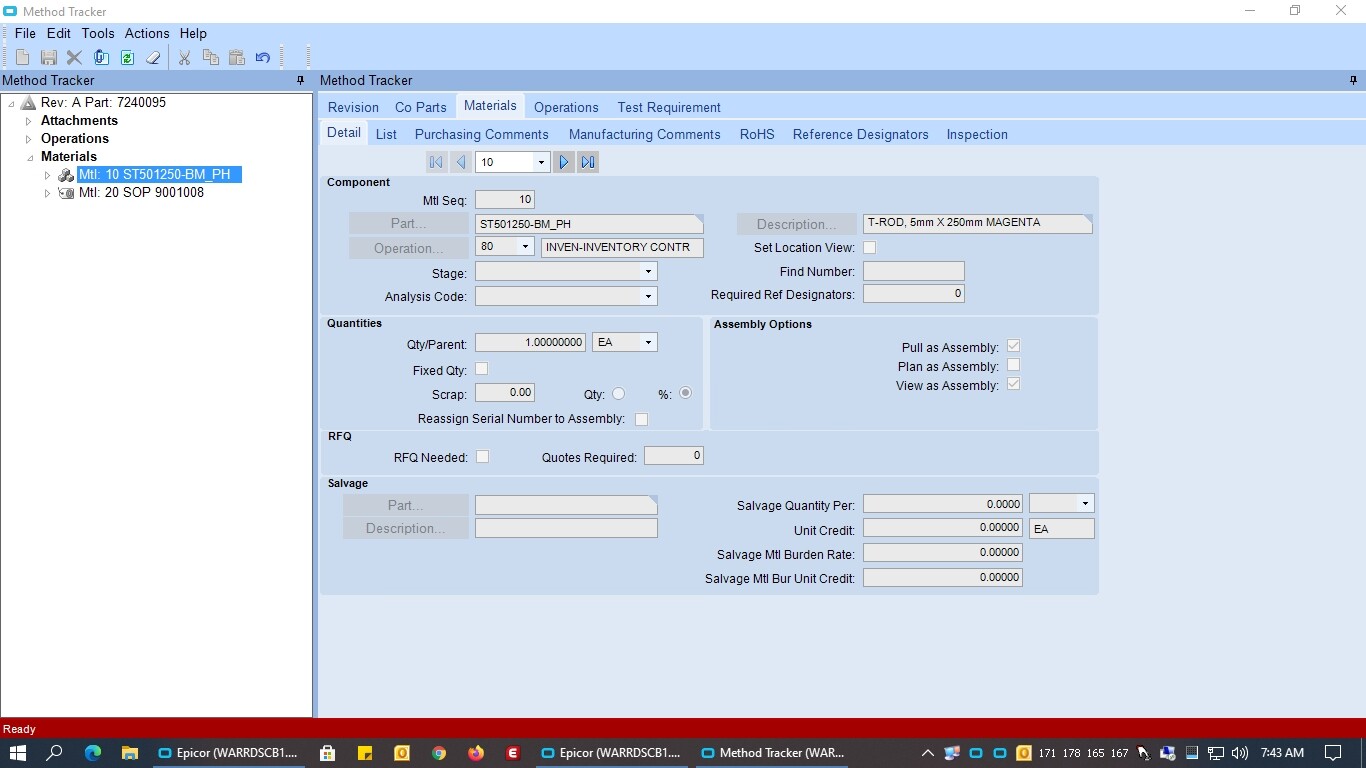Click the assembly icon of Mtl: 10

(x=66, y=175)
